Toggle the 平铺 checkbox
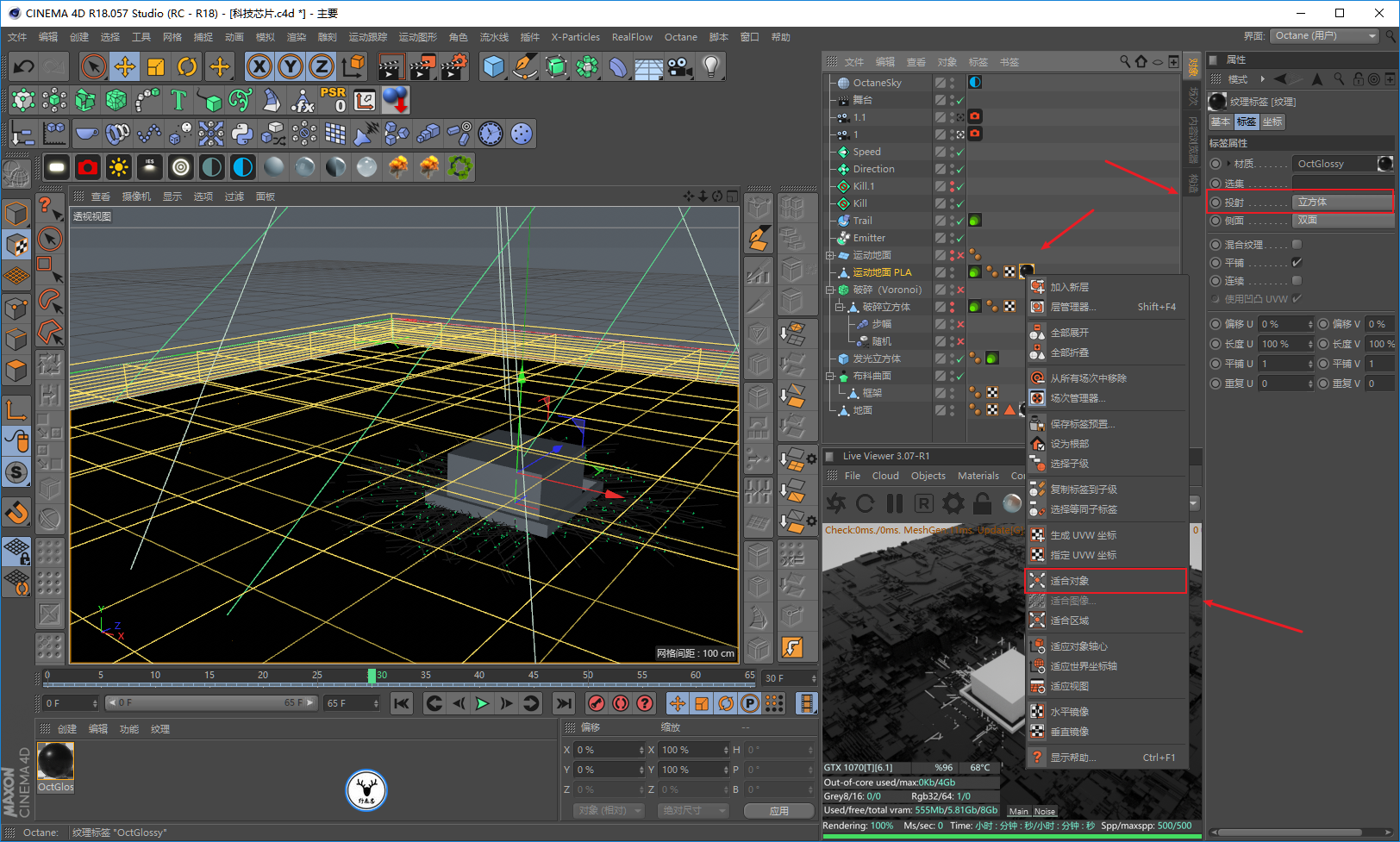 coord(1297,263)
